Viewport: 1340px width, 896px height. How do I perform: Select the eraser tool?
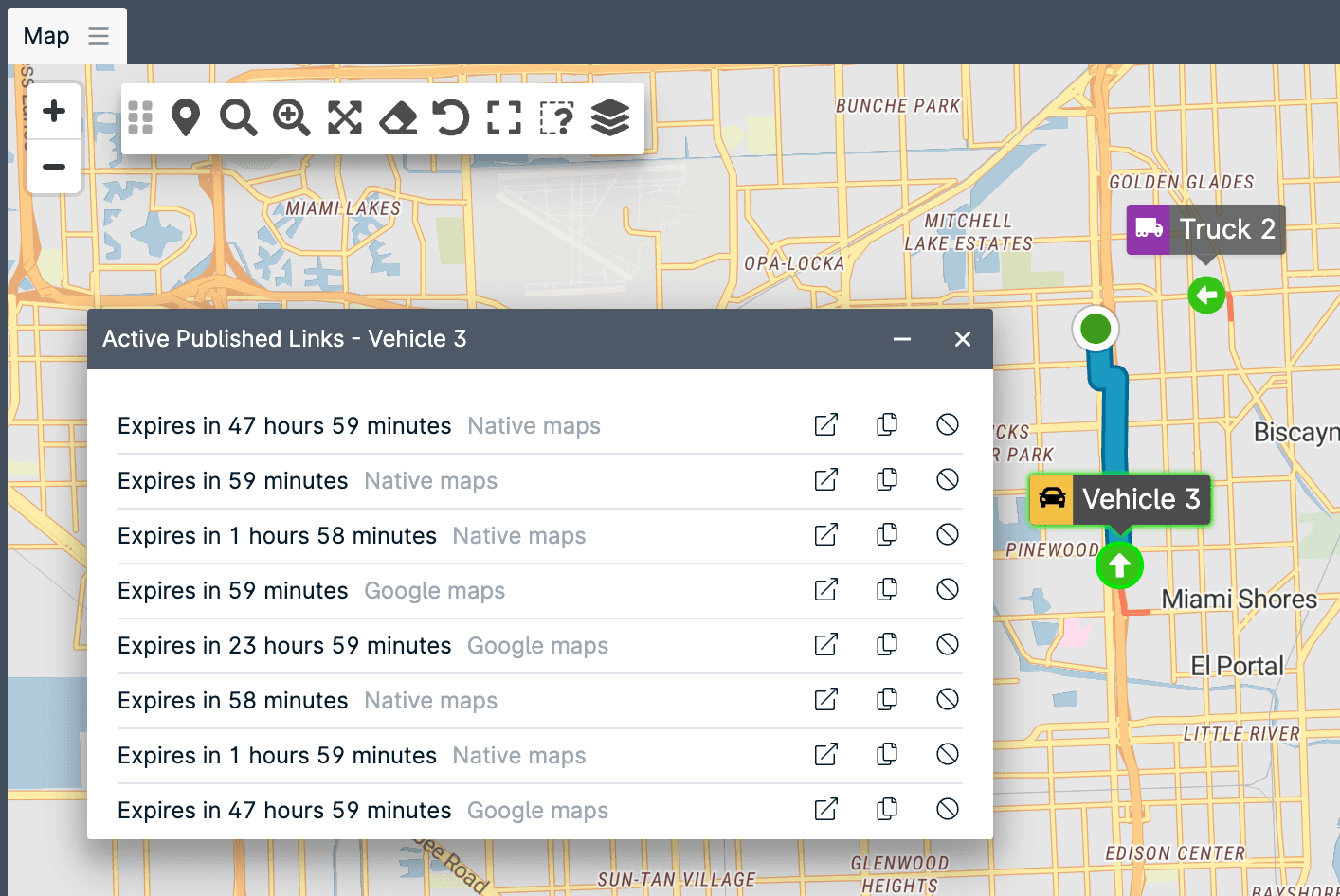coord(398,118)
